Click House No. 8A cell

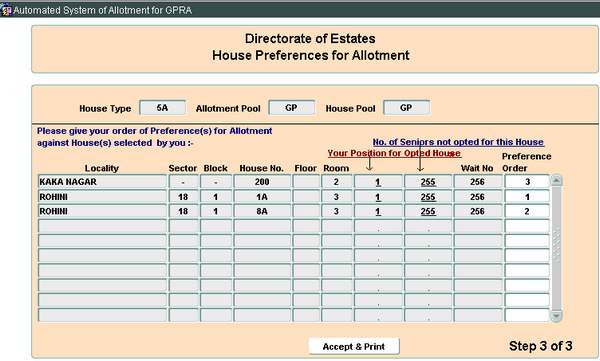click(262, 211)
